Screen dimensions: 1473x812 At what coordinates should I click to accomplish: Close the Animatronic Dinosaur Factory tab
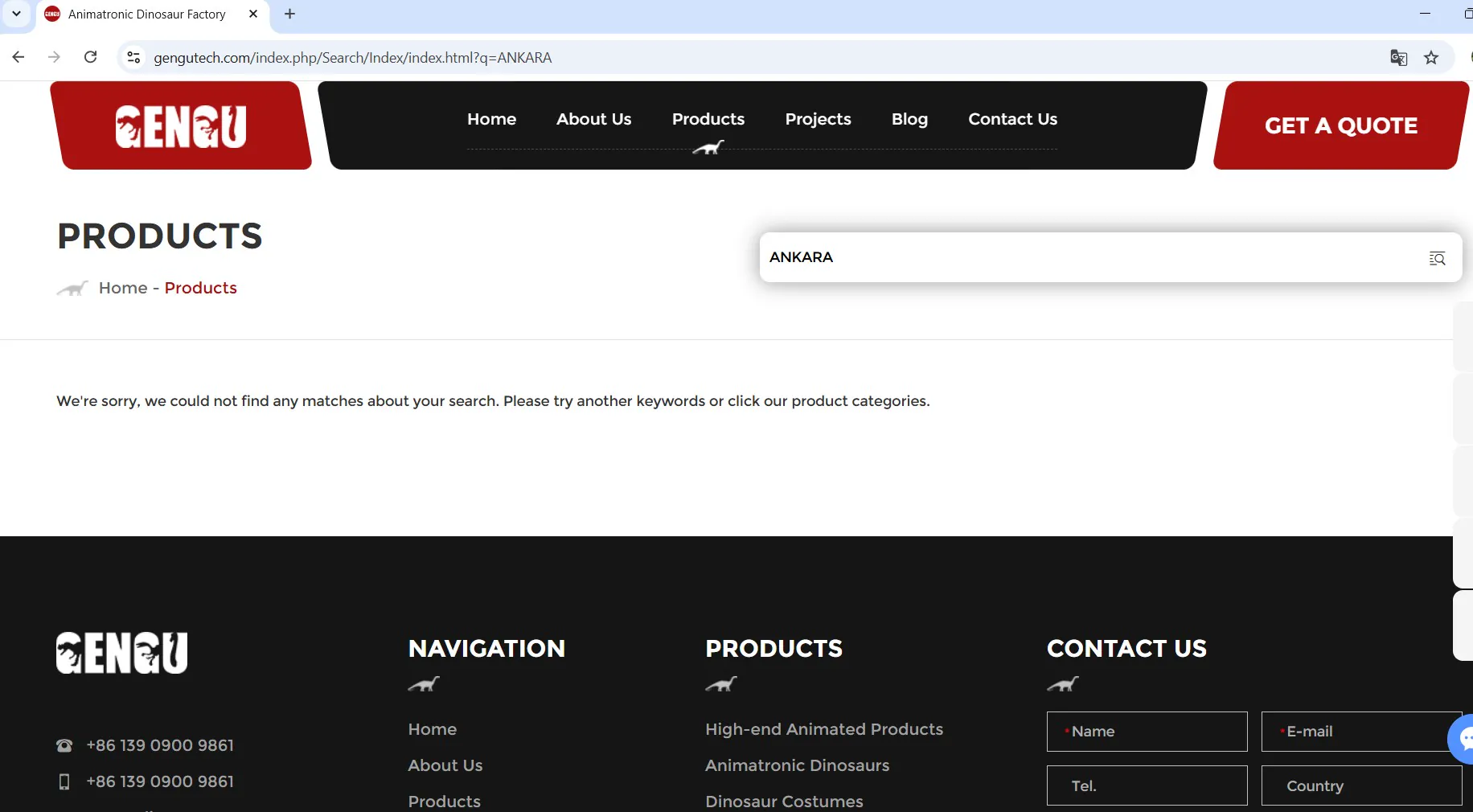pyautogui.click(x=253, y=14)
